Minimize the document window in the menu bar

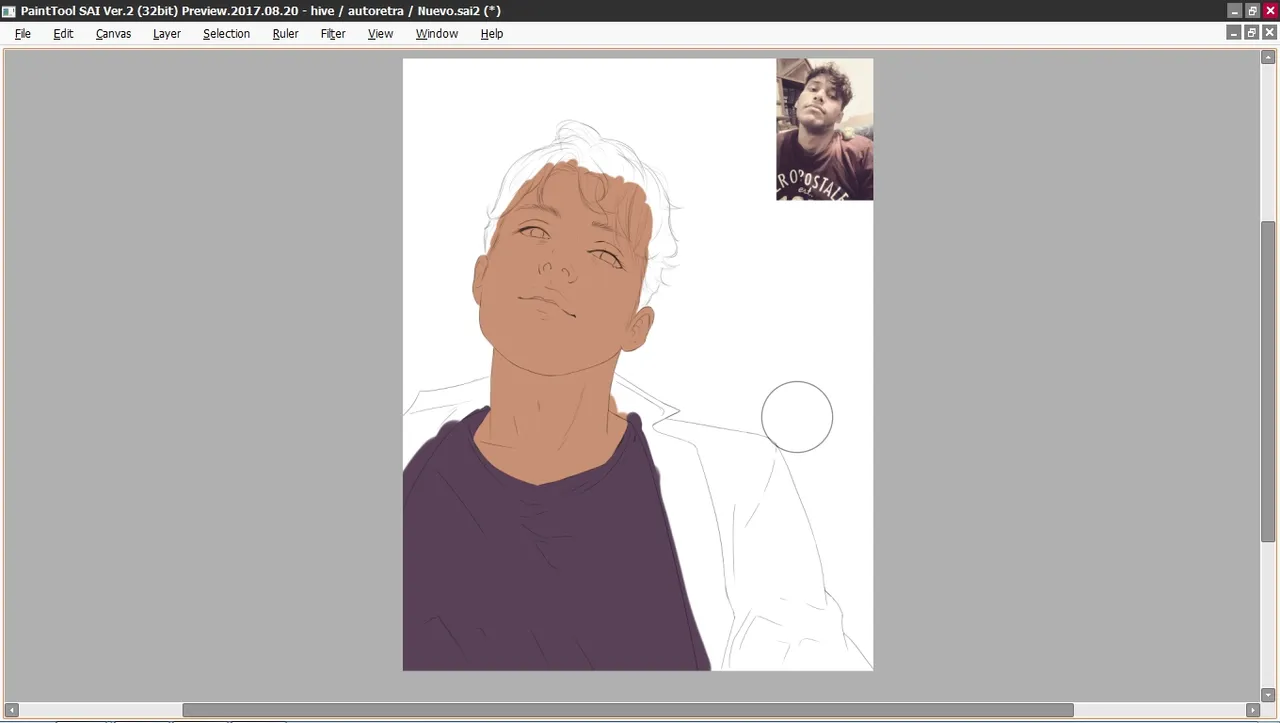[1233, 33]
